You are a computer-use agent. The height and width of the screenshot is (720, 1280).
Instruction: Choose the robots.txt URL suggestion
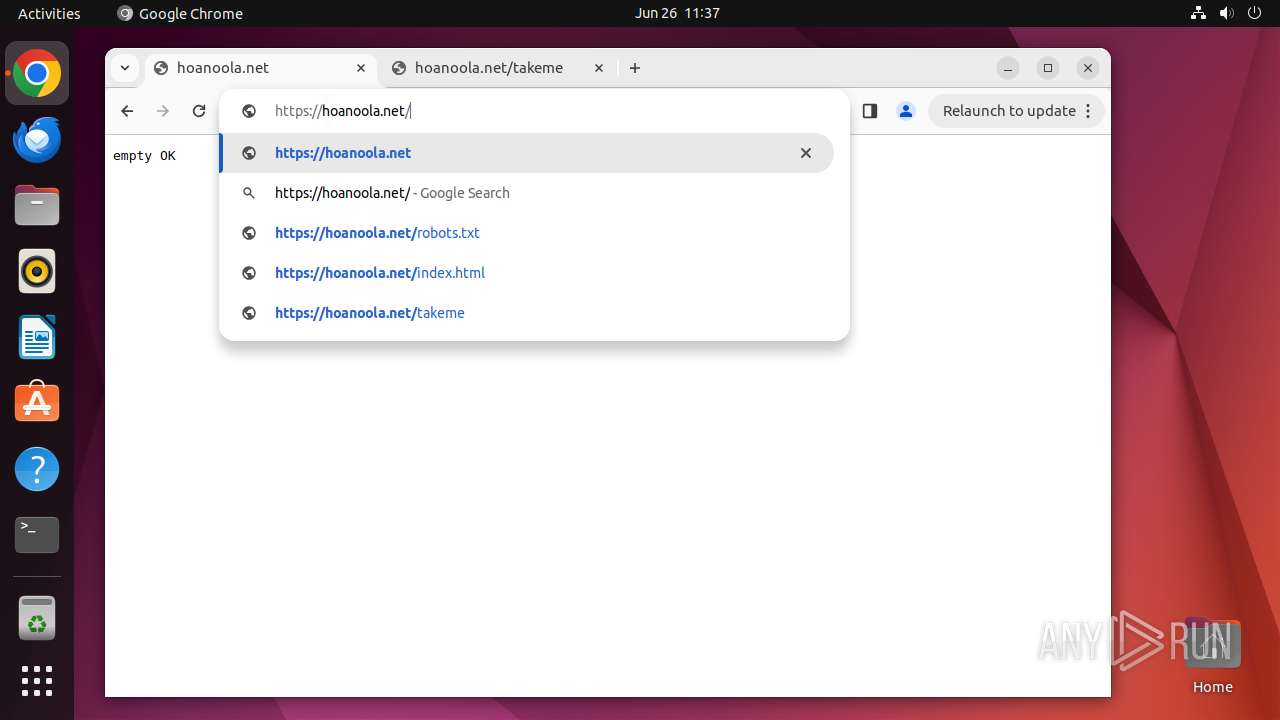(x=526, y=233)
